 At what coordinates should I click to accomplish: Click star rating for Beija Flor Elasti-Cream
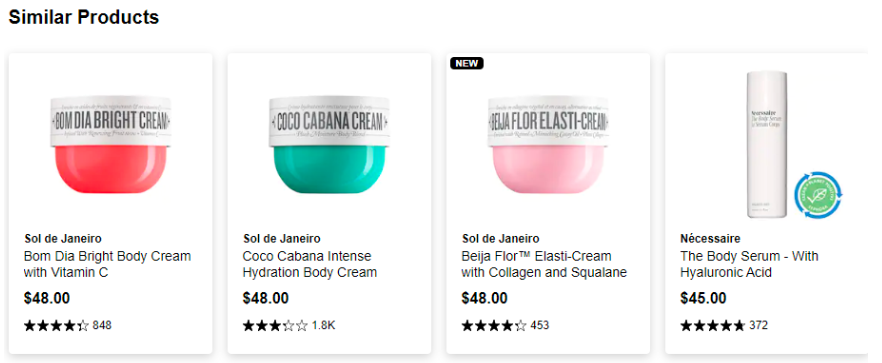pos(494,325)
